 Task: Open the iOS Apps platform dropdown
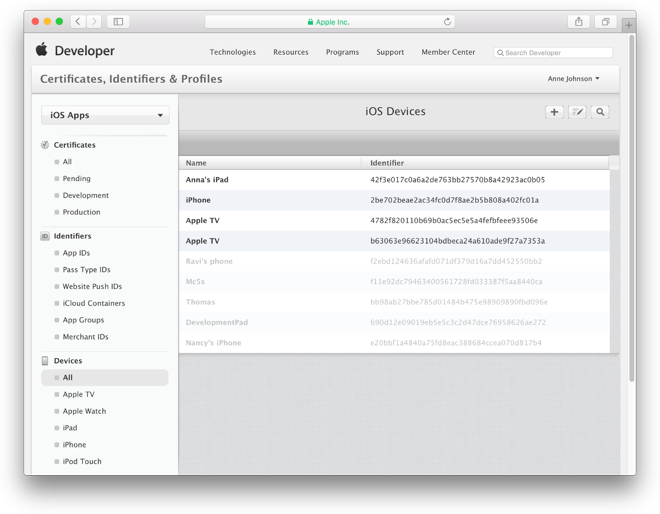coord(105,115)
